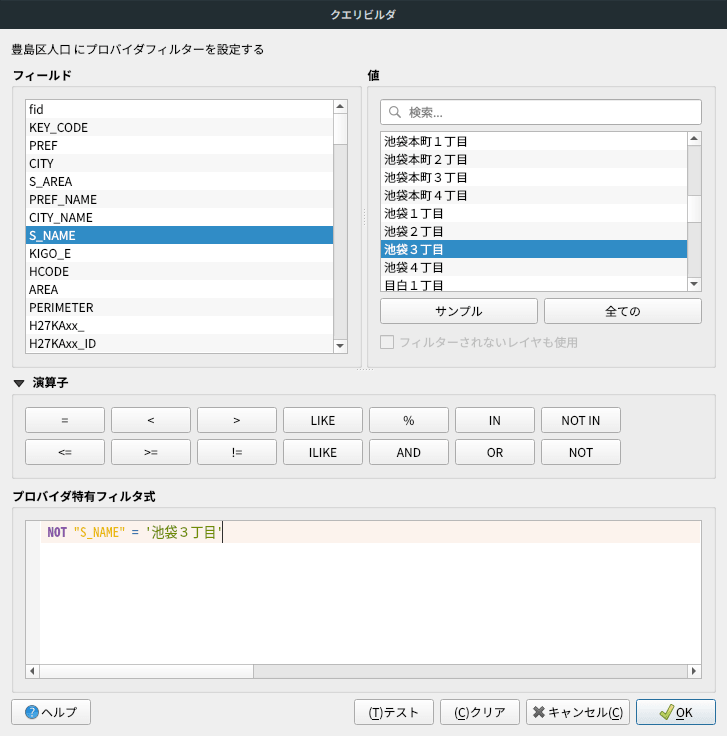Image resolution: width=727 pixels, height=736 pixels.
Task: Insert the LIKE operator
Action: pos(323,420)
